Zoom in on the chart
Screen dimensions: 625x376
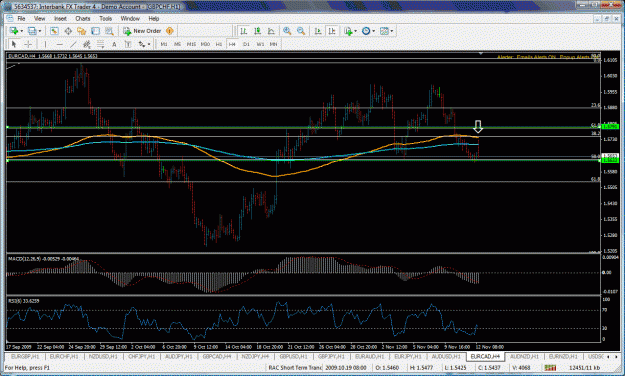[x=287, y=31]
